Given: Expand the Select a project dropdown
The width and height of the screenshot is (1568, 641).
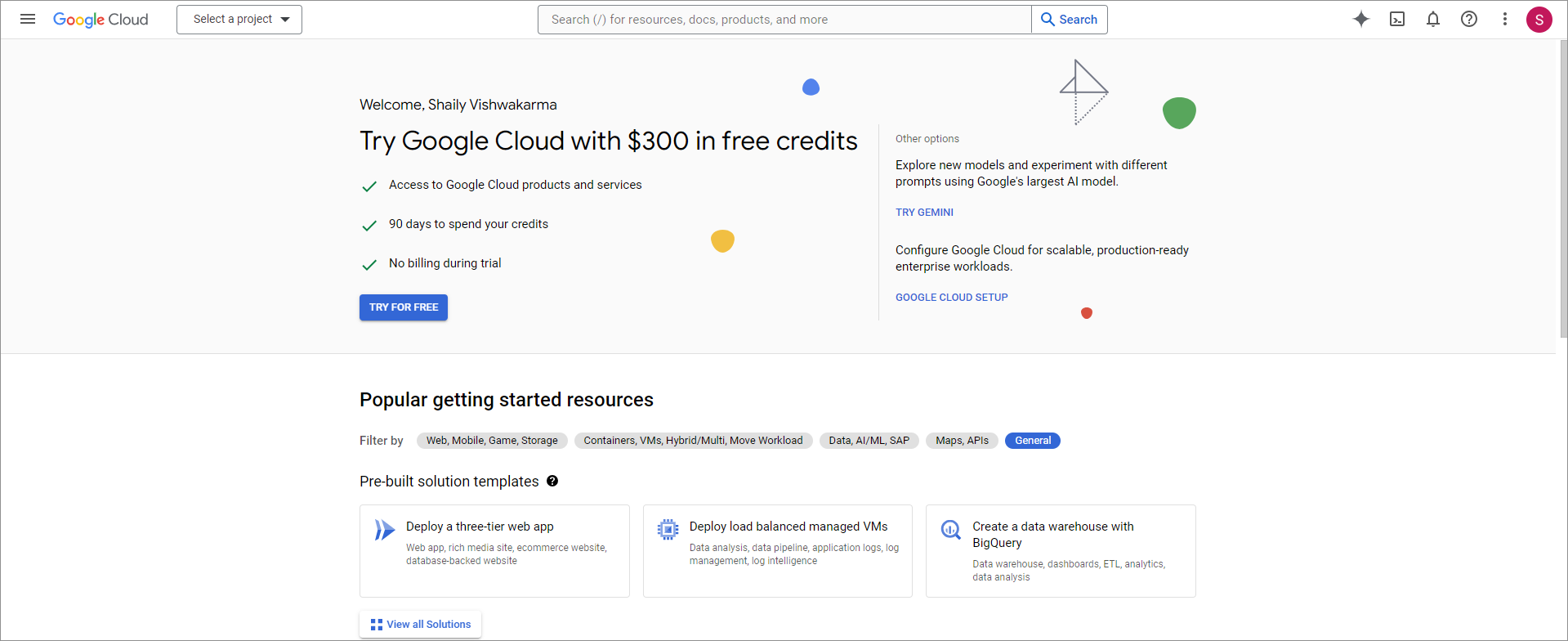Looking at the screenshot, I should click(x=239, y=20).
